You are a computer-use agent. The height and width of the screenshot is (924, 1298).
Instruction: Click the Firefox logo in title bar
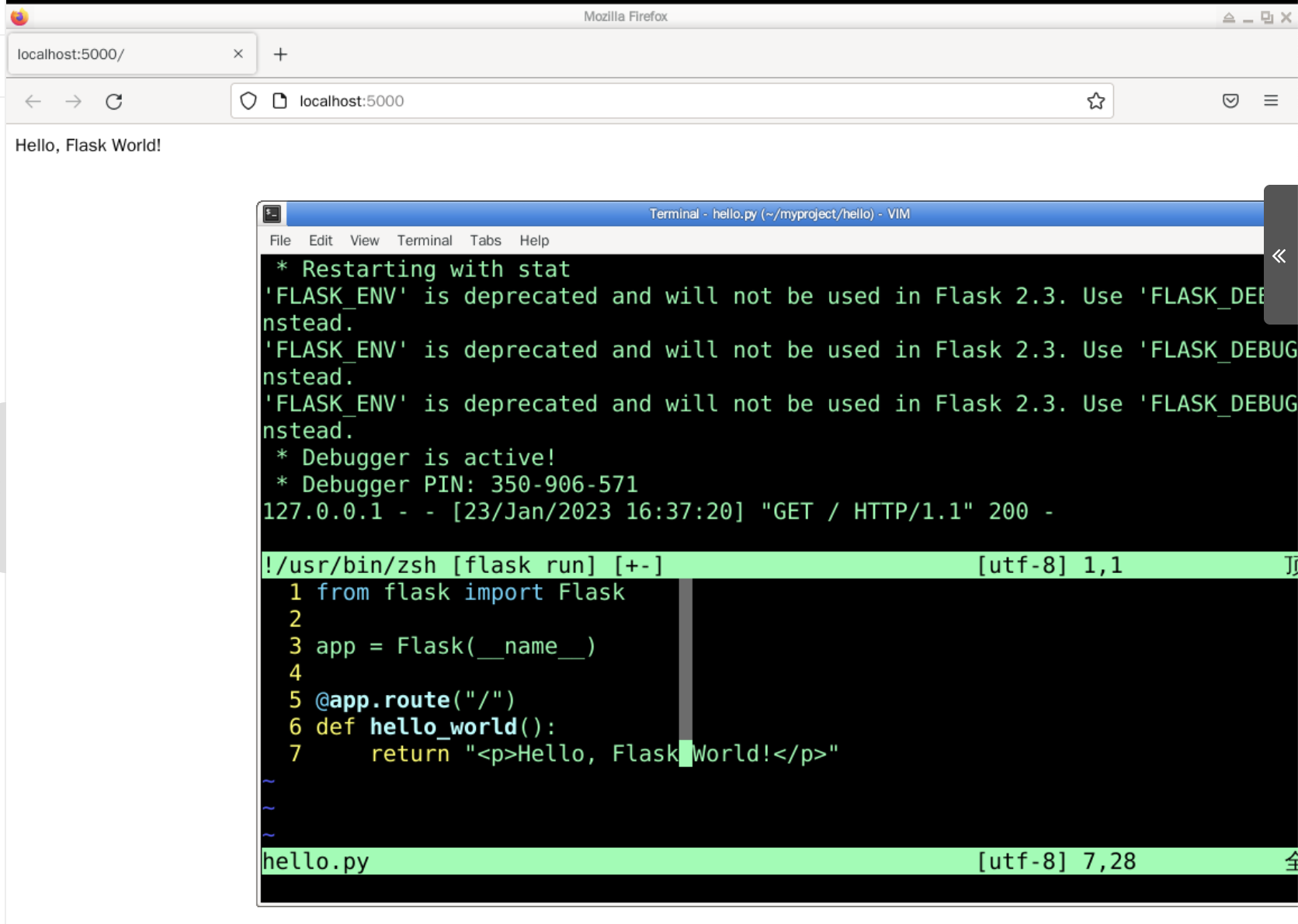(x=19, y=16)
